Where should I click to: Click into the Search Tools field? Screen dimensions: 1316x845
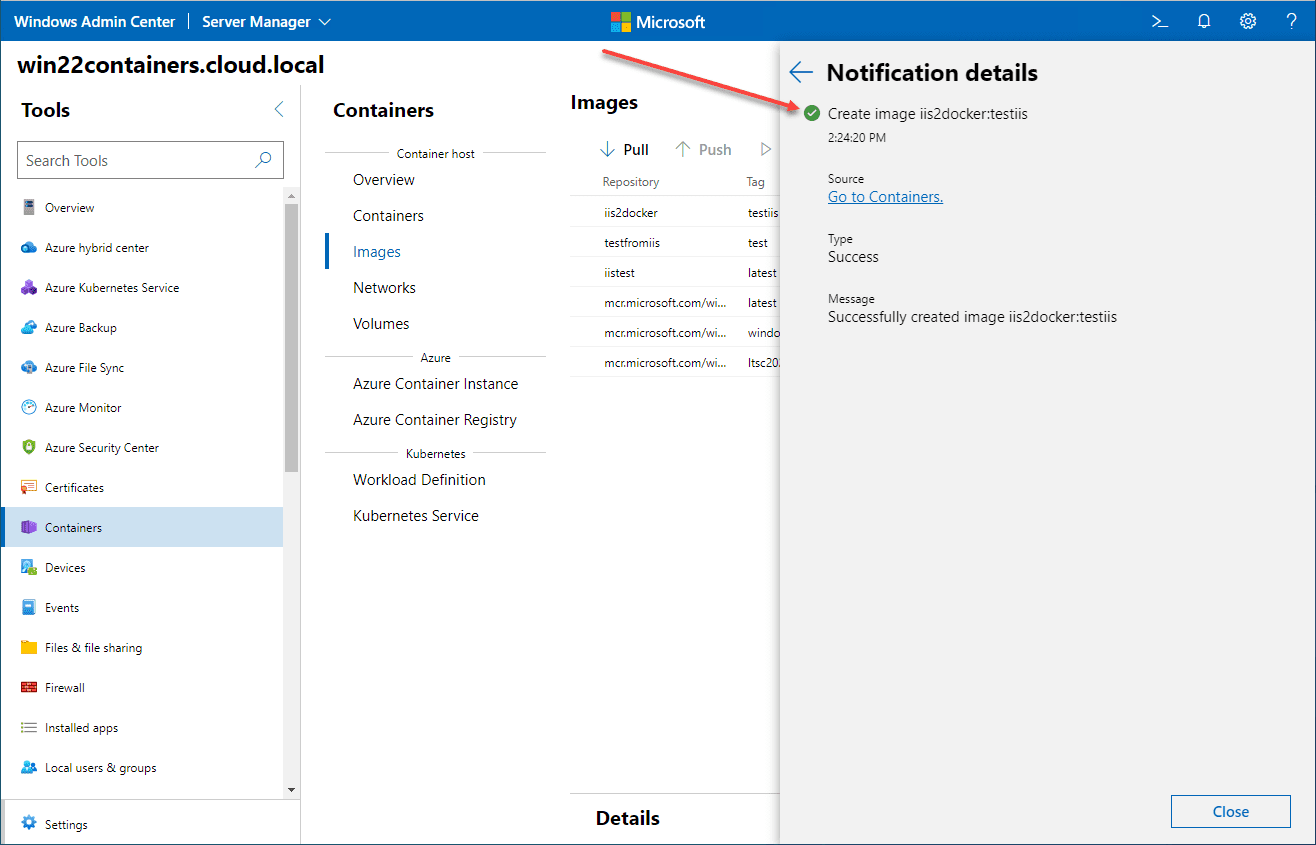pyautogui.click(x=135, y=160)
